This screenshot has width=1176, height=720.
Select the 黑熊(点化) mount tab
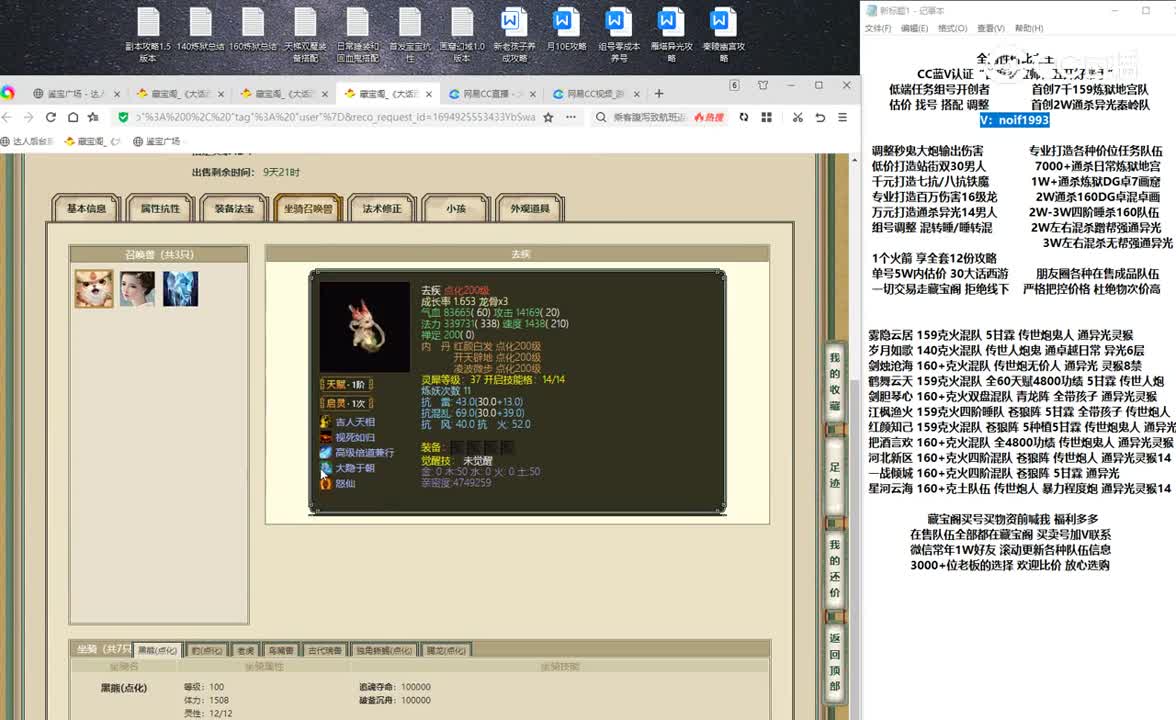pyautogui.click(x=158, y=650)
